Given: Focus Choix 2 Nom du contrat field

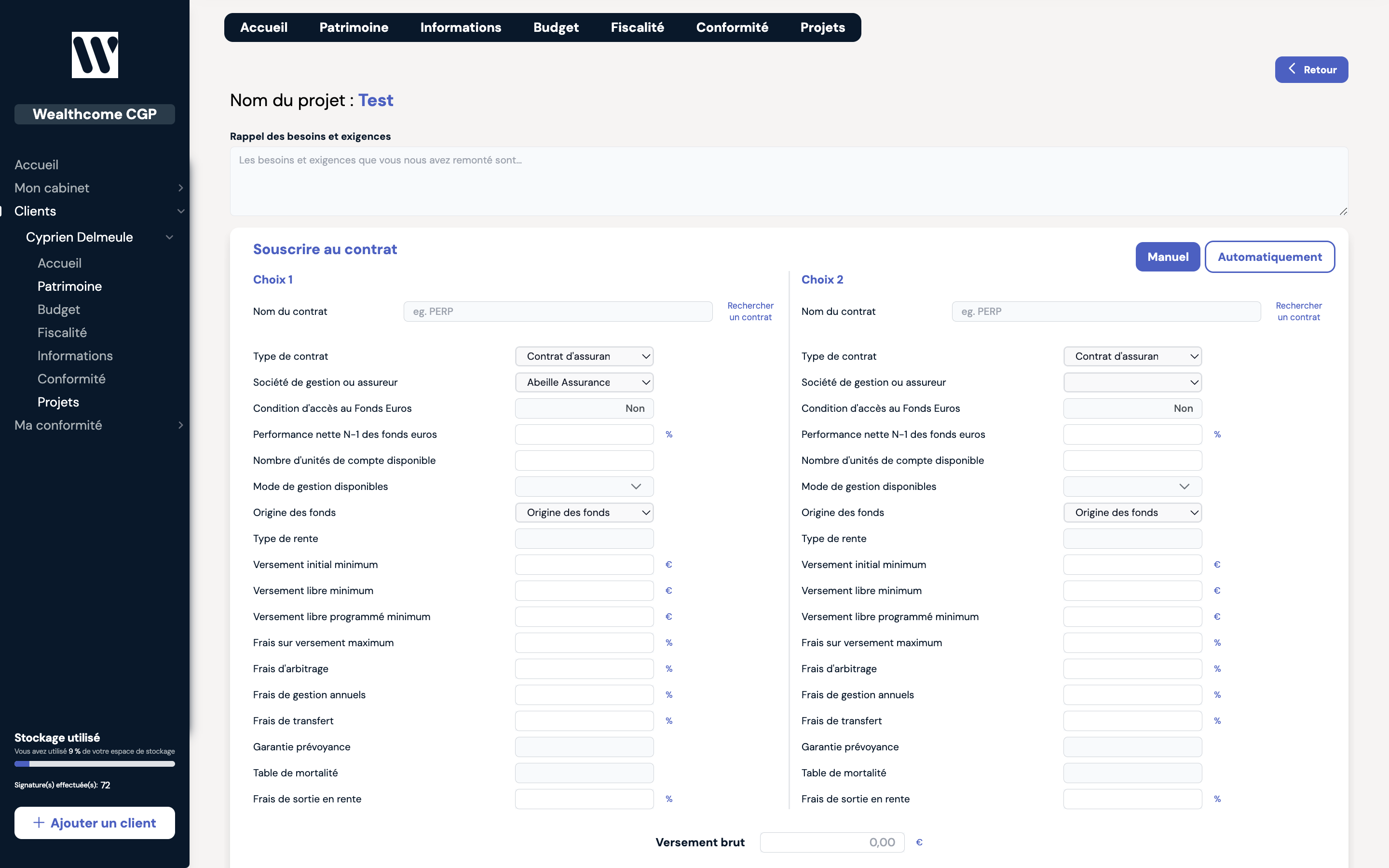Looking at the screenshot, I should tap(1106, 311).
